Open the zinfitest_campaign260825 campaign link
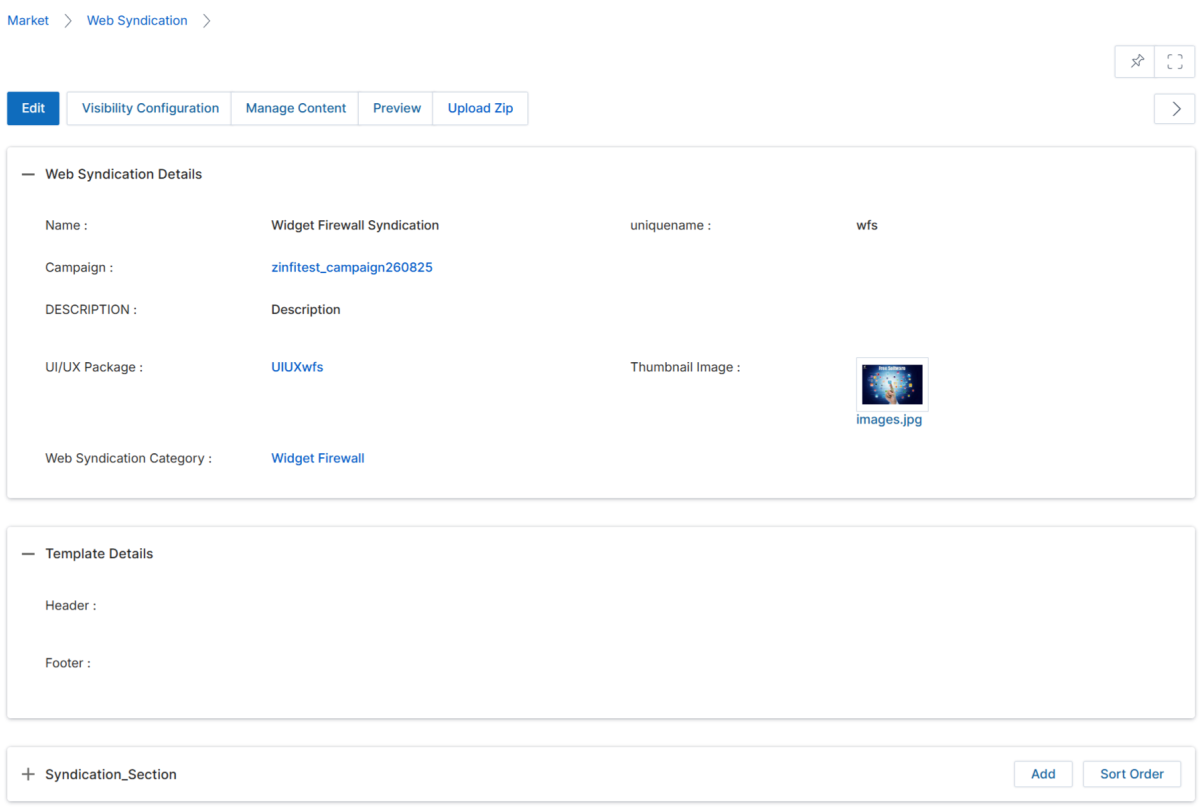Viewport: 1204px width, 811px height. (x=352, y=267)
